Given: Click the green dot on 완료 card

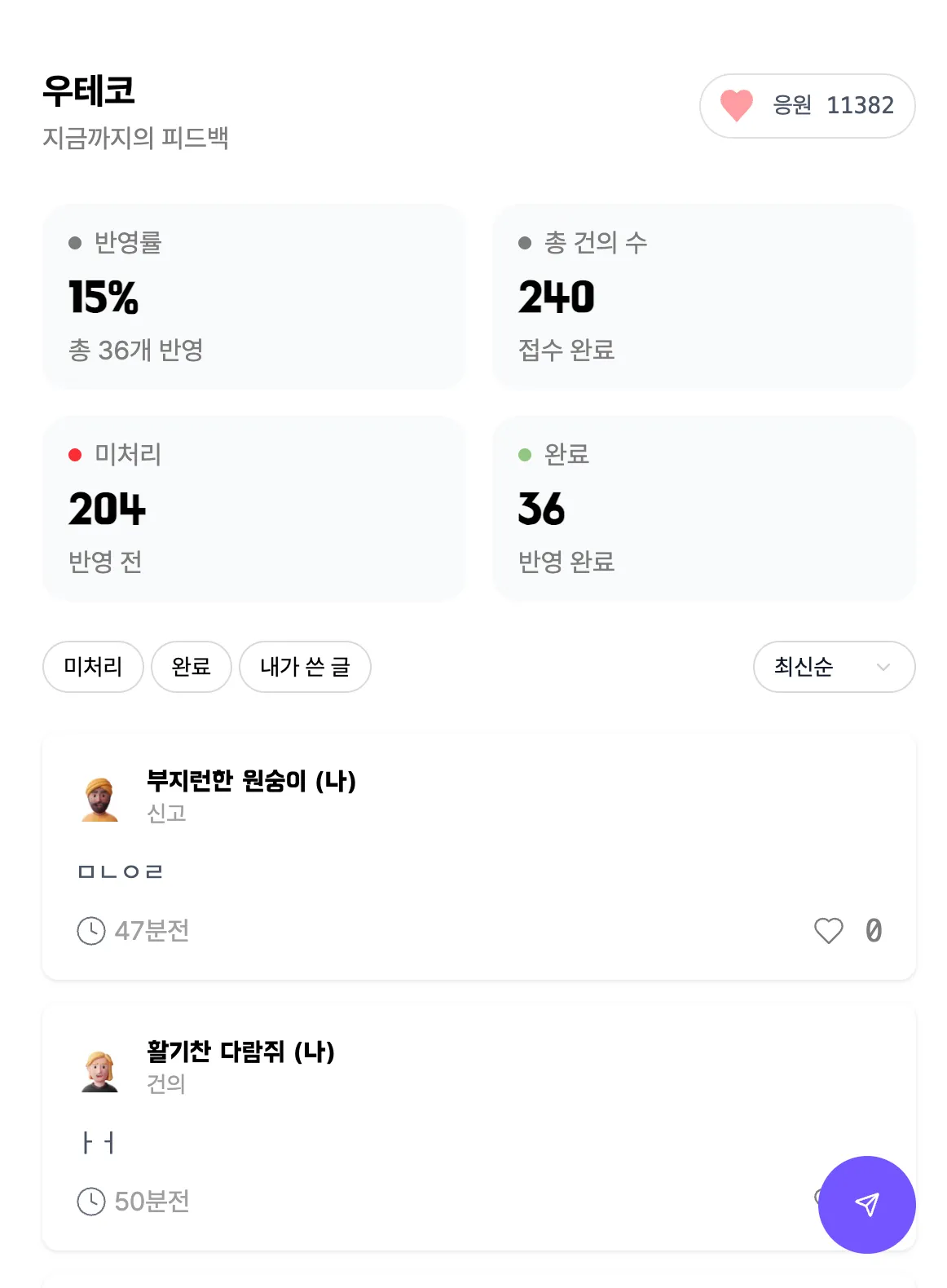Looking at the screenshot, I should point(525,455).
